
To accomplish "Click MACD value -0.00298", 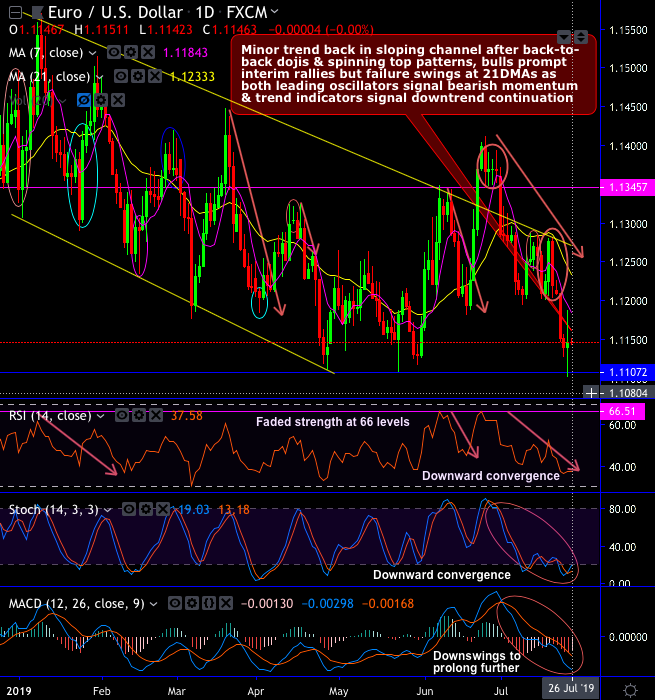I will point(328,604).
